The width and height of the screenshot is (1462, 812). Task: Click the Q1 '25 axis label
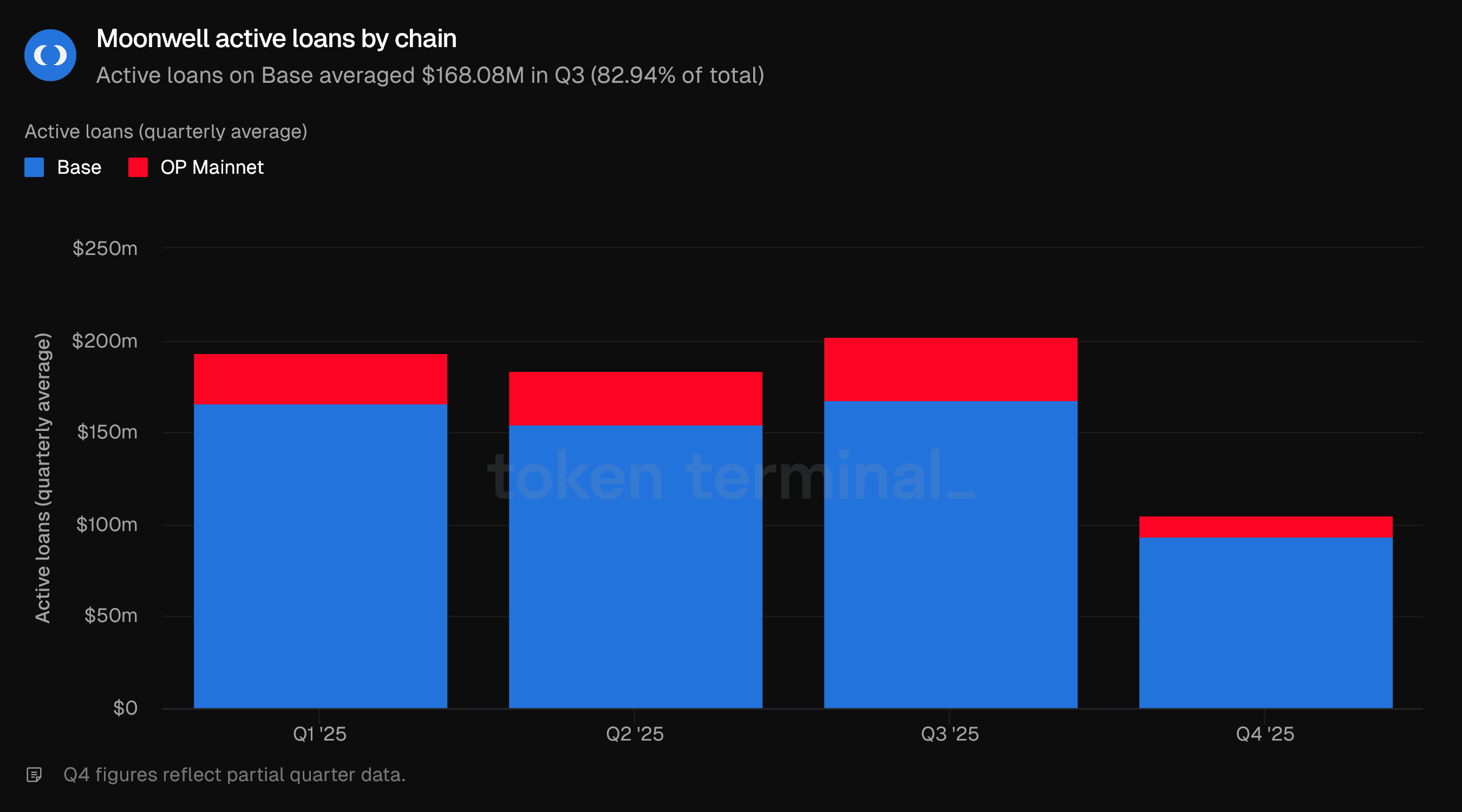(x=319, y=734)
